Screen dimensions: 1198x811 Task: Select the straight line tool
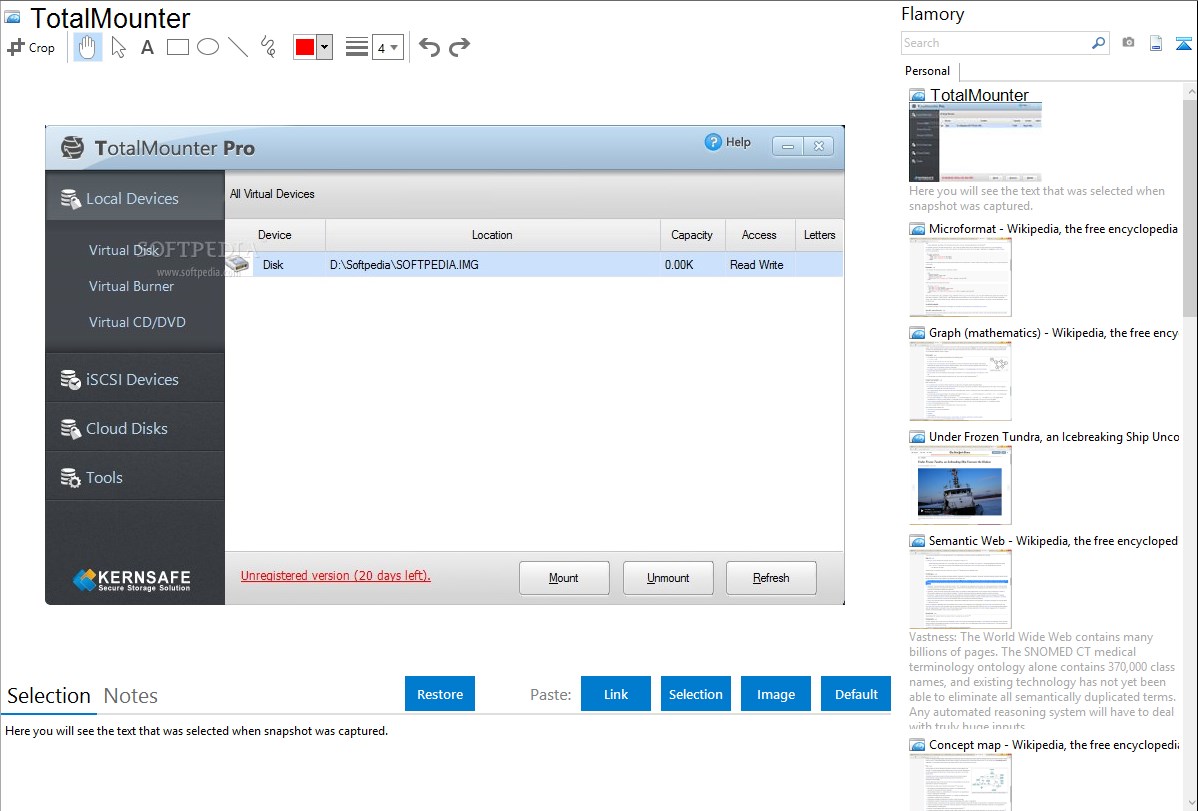238,47
